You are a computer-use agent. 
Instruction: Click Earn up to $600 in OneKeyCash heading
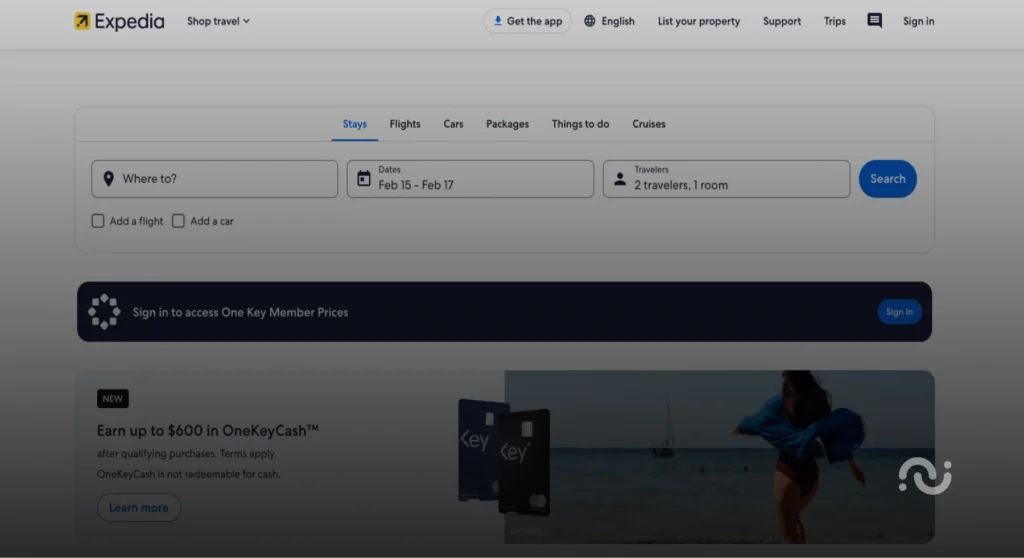[x=208, y=431]
